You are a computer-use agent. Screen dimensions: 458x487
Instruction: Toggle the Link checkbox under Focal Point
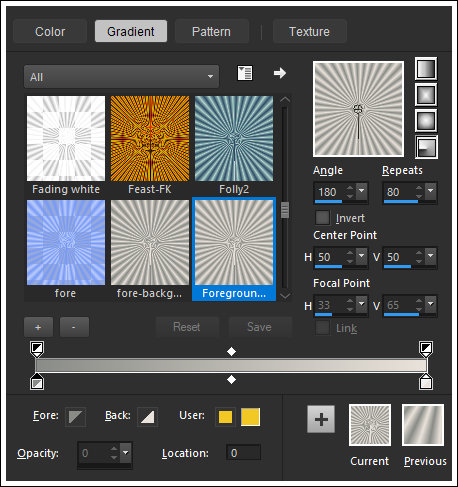[x=322, y=328]
